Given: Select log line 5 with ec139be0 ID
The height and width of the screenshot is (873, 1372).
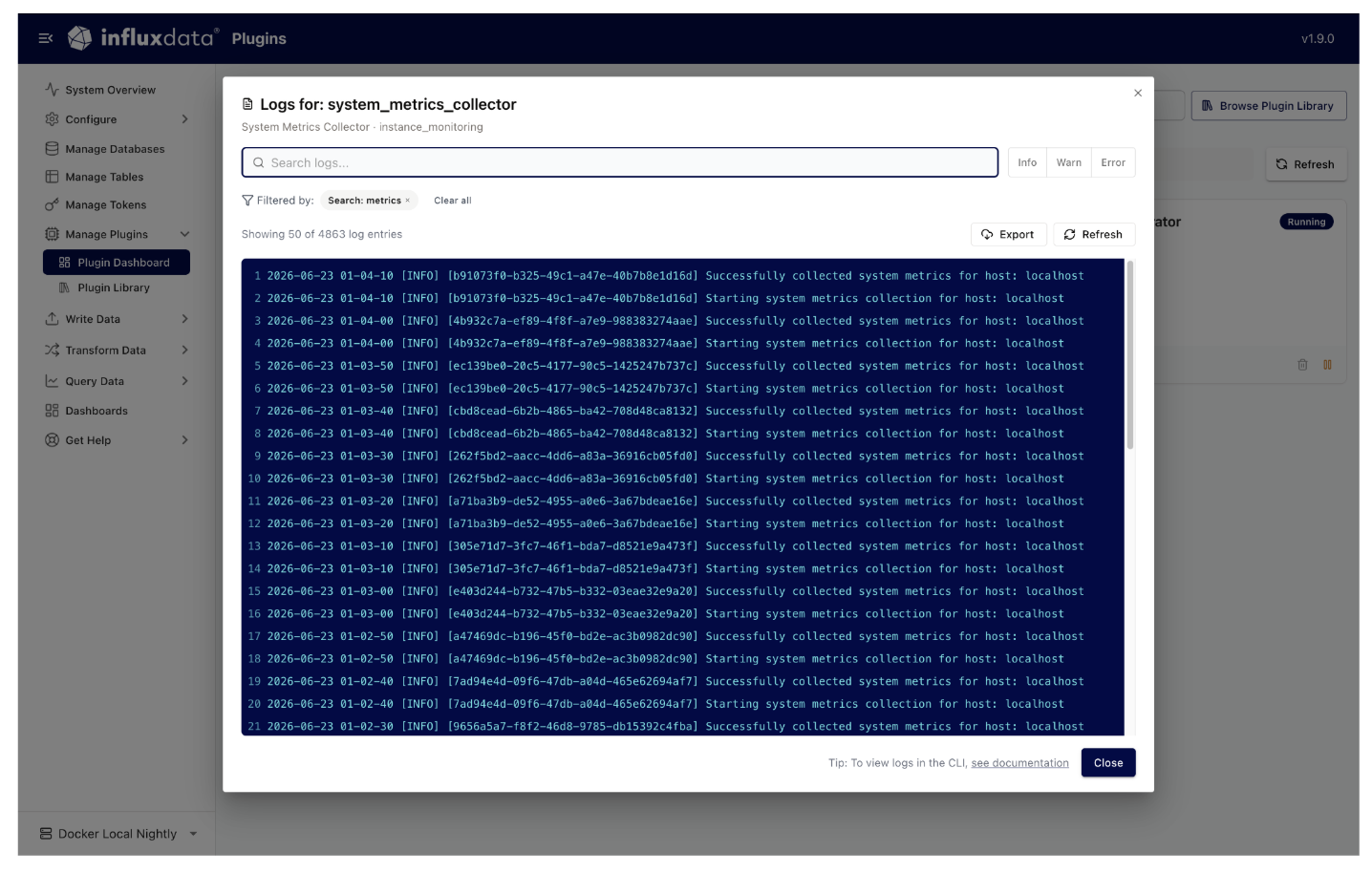Looking at the screenshot, I should (683, 366).
